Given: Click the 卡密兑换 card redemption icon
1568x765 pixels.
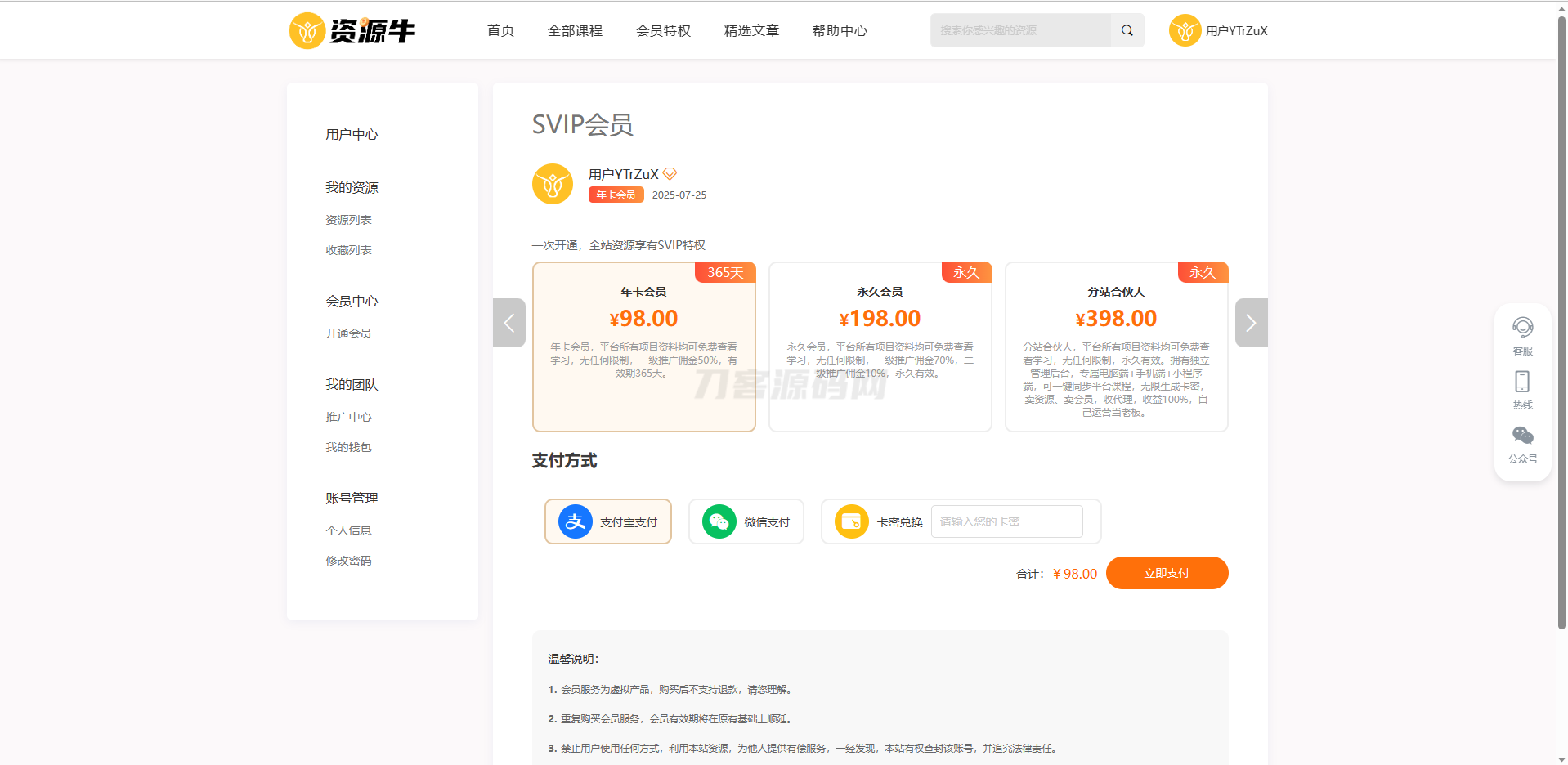Looking at the screenshot, I should 851,521.
